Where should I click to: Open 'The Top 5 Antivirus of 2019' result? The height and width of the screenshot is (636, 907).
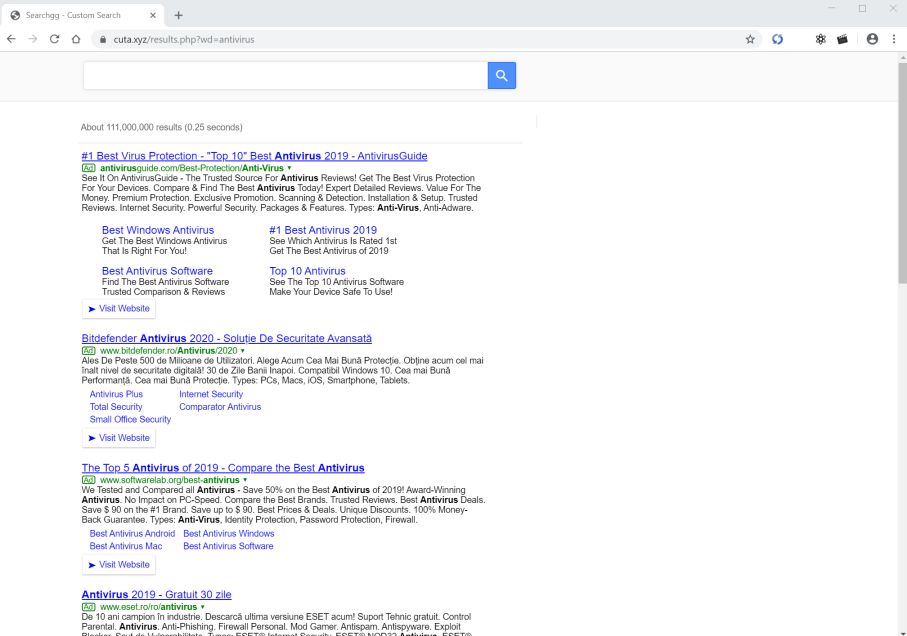tap(223, 468)
